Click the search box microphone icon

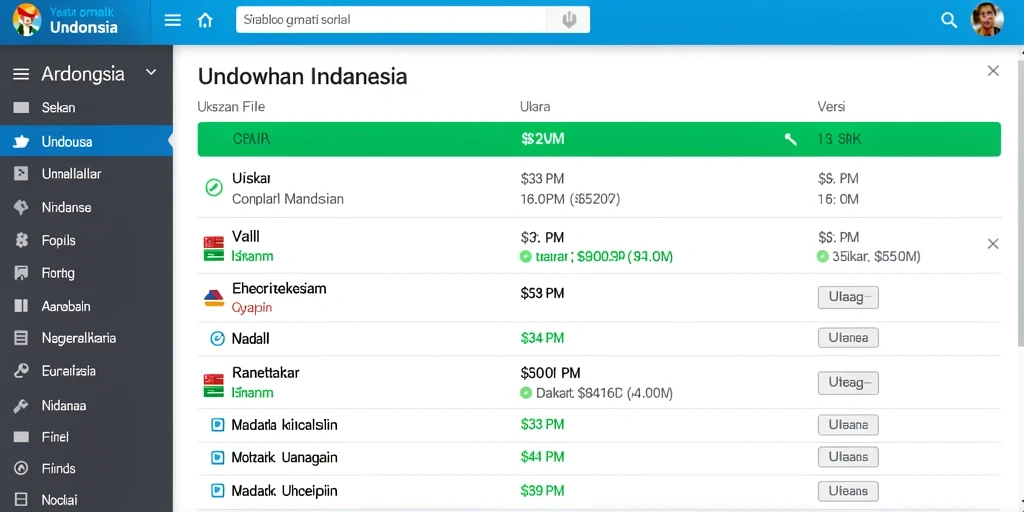click(x=569, y=20)
